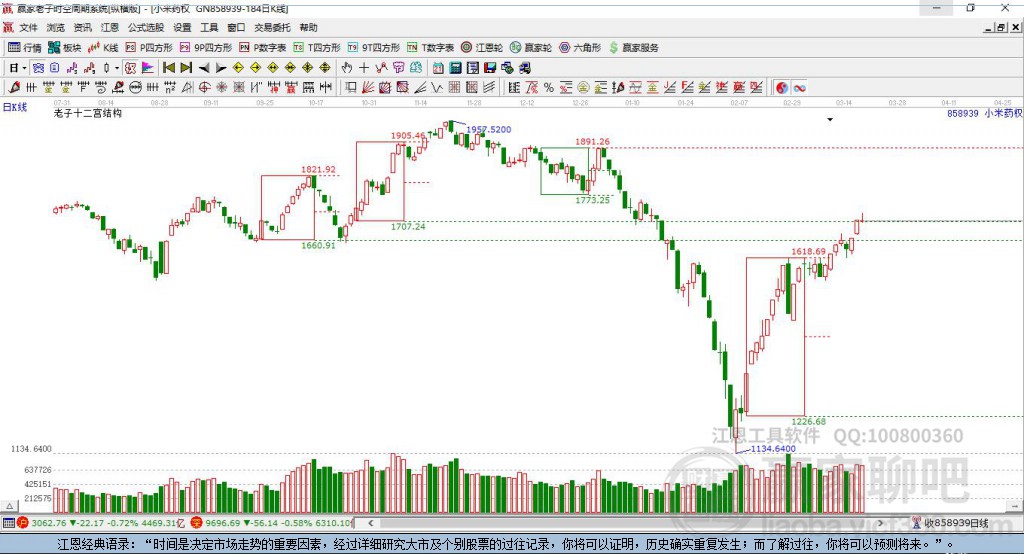Click the percent % retracement icon
The height and width of the screenshot is (554, 1024).
tap(549, 88)
